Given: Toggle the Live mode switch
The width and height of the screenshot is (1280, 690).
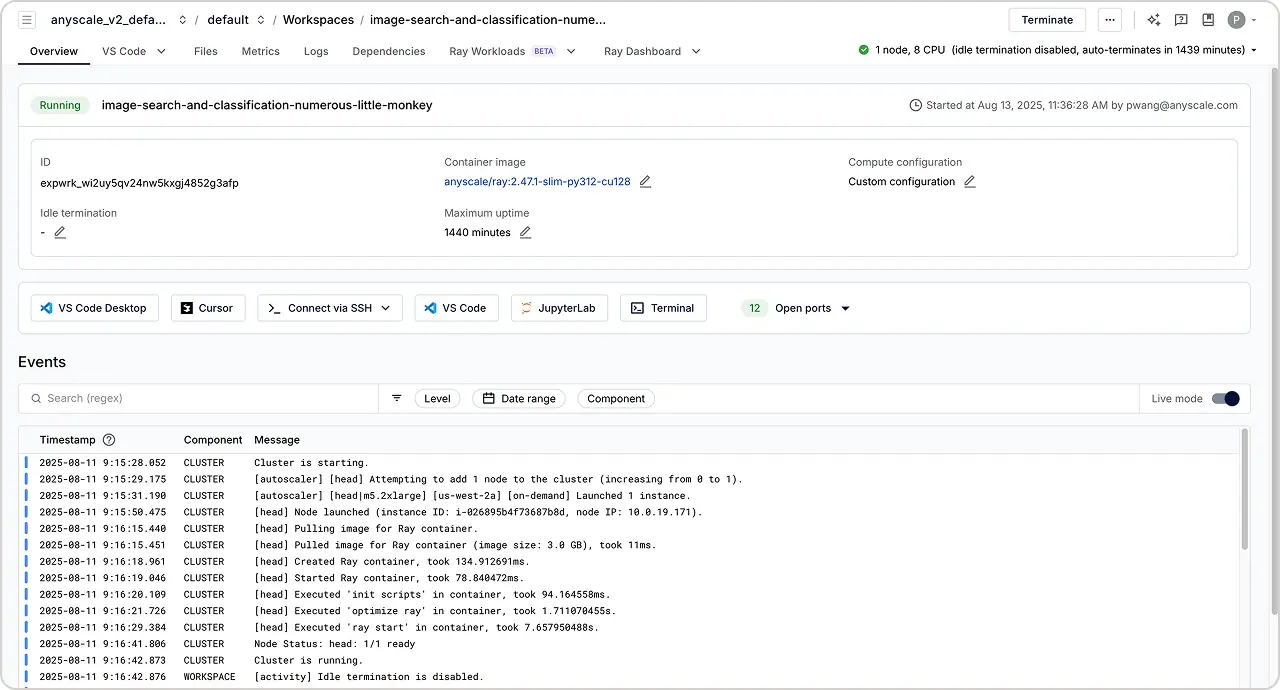Looking at the screenshot, I should tap(1225, 398).
